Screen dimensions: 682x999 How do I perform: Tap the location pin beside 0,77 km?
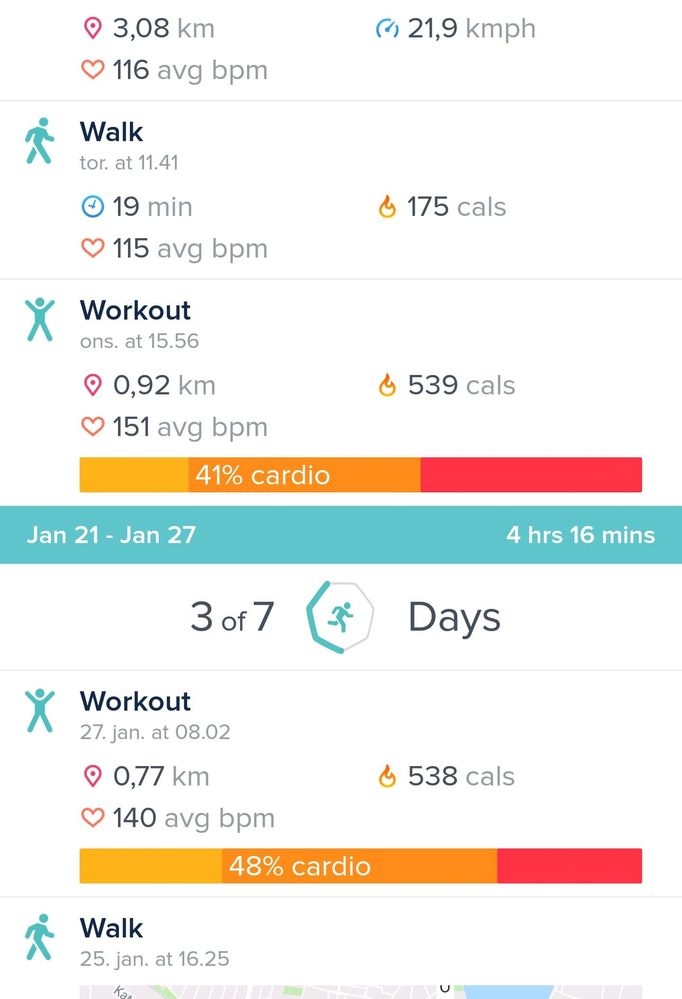[x=93, y=776]
